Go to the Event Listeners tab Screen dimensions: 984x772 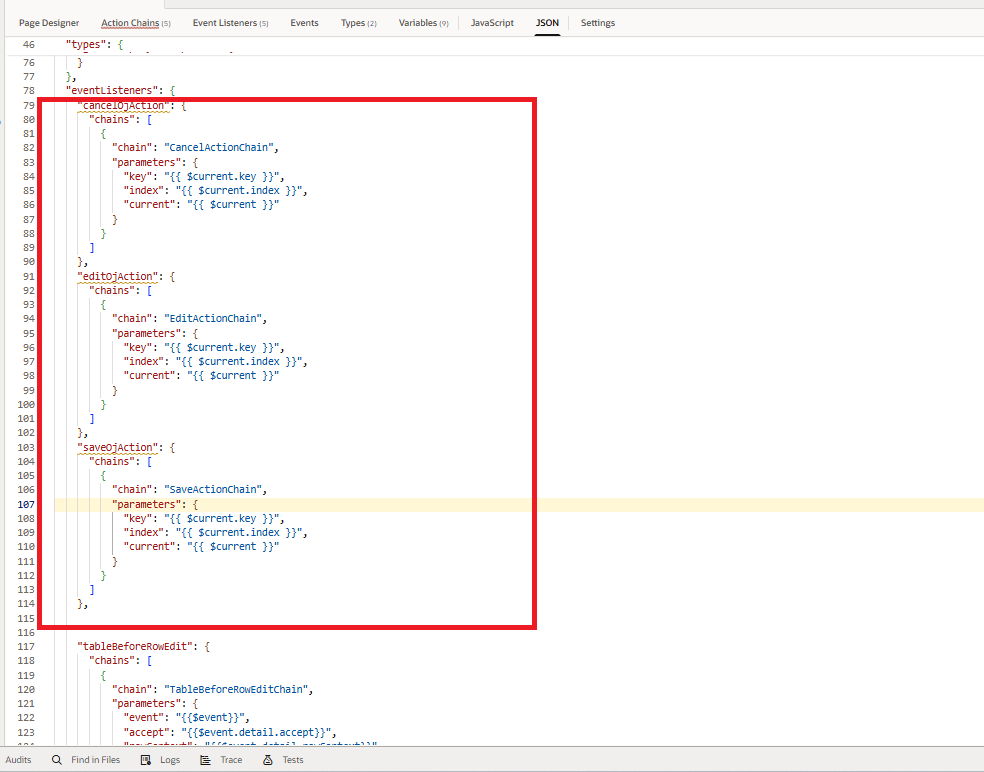(230, 23)
